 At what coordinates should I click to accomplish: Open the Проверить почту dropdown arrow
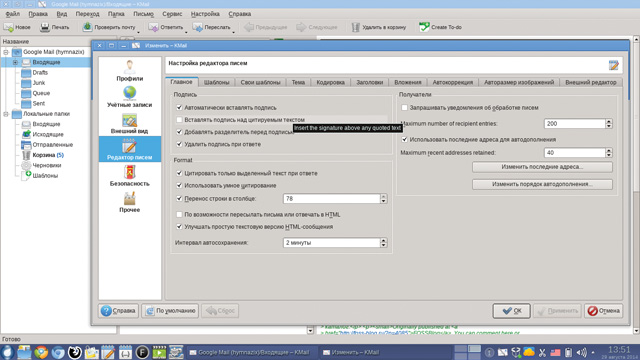[x=138, y=31]
